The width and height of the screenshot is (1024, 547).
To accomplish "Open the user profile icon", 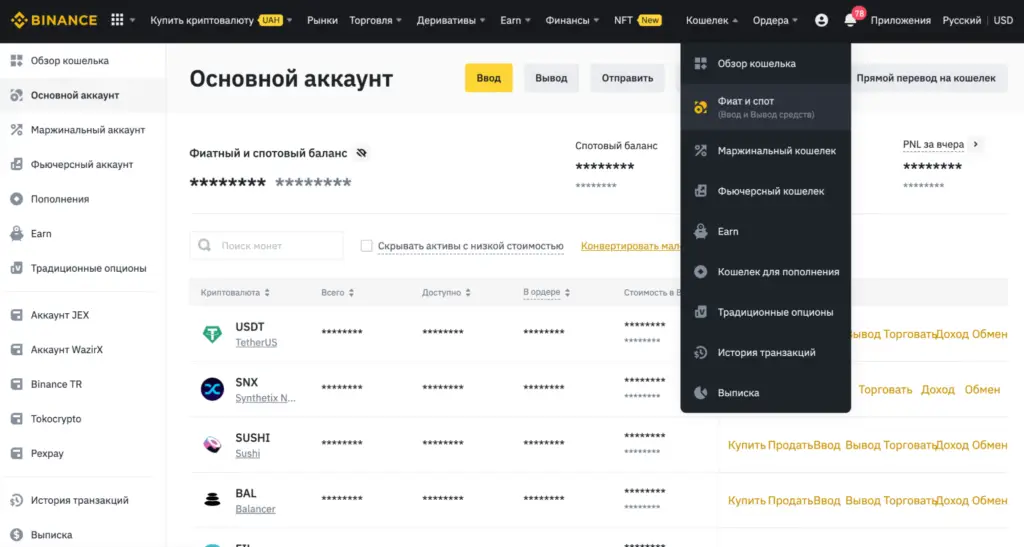I will [821, 20].
